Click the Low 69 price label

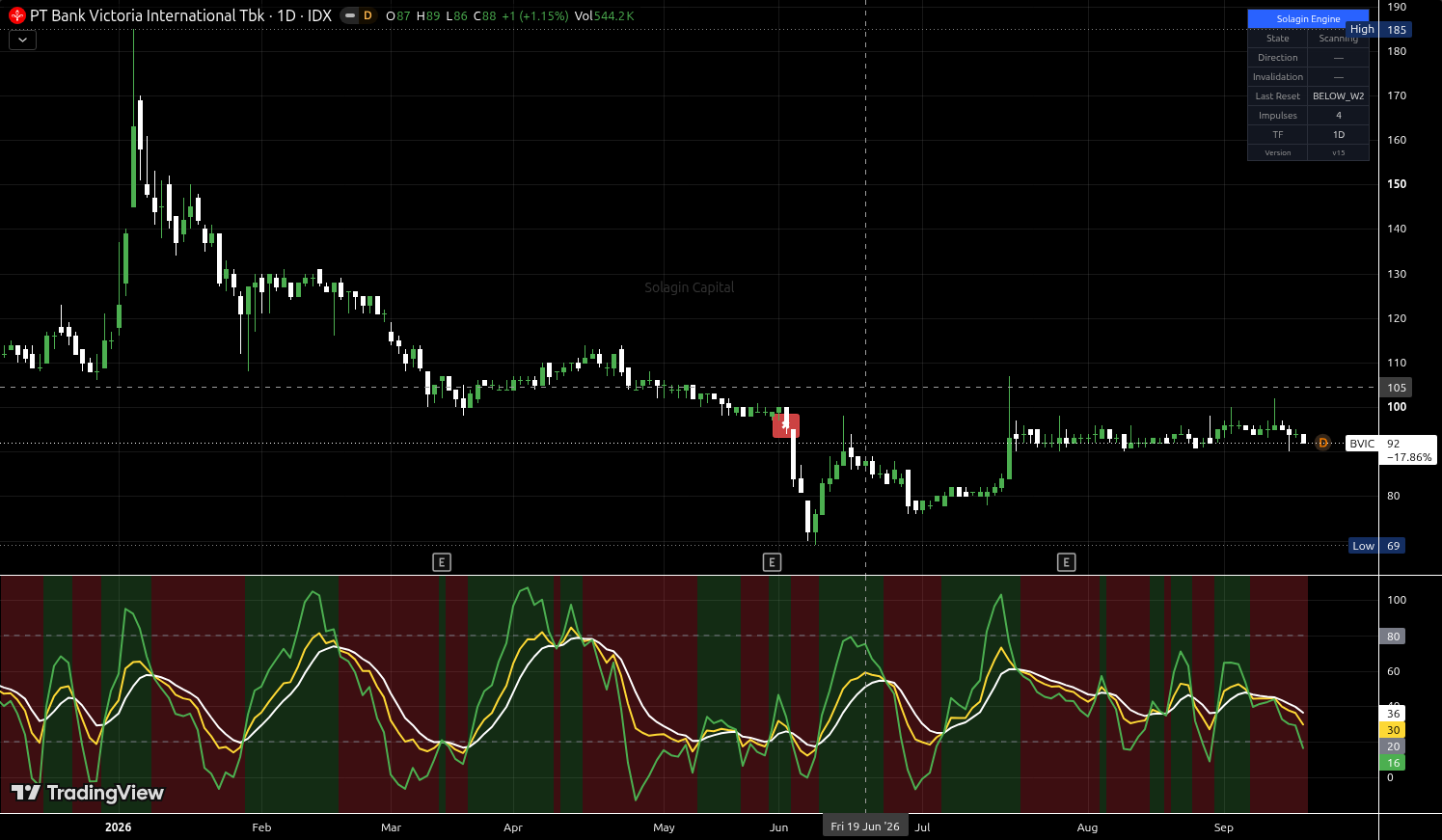point(1377,546)
